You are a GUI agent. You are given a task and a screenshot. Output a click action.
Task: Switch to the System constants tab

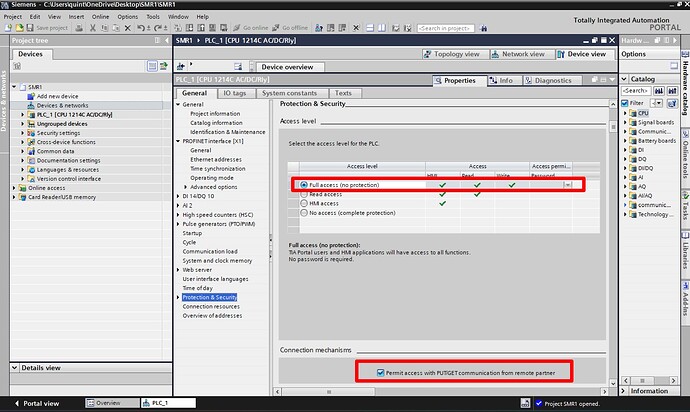289,93
